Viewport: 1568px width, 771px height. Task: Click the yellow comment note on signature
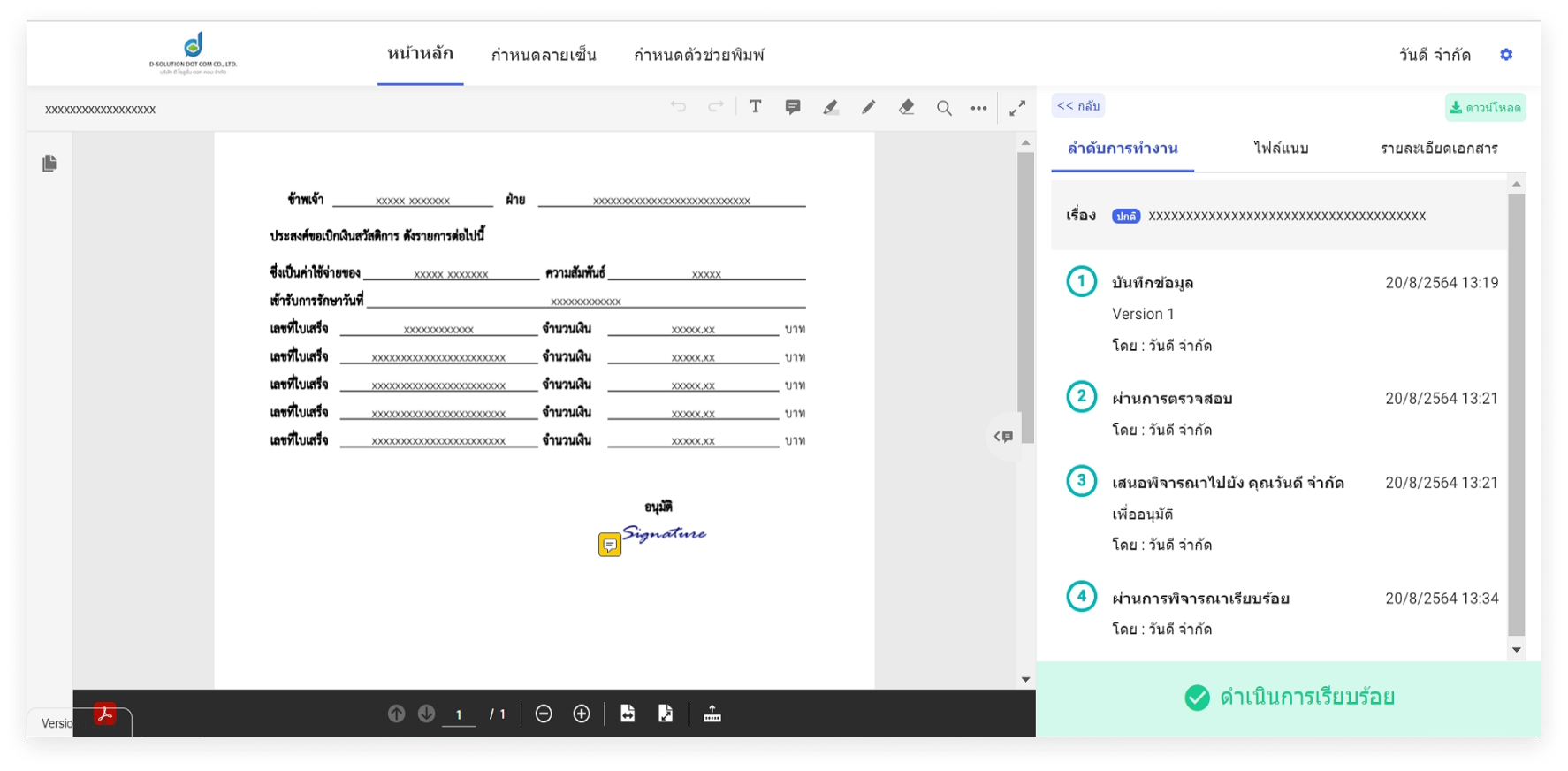(610, 545)
